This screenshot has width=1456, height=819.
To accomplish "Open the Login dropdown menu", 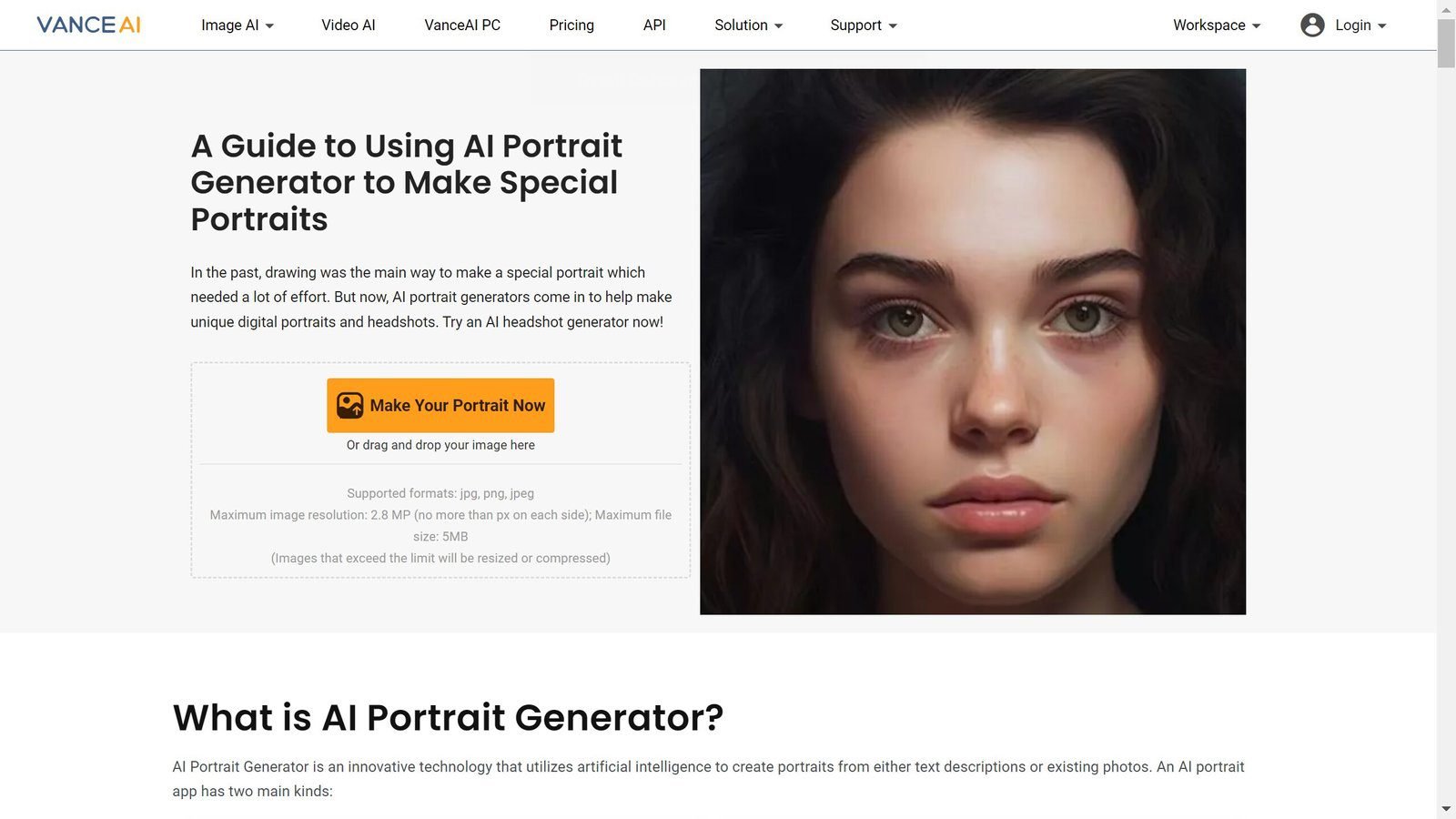I will (x=1360, y=25).
